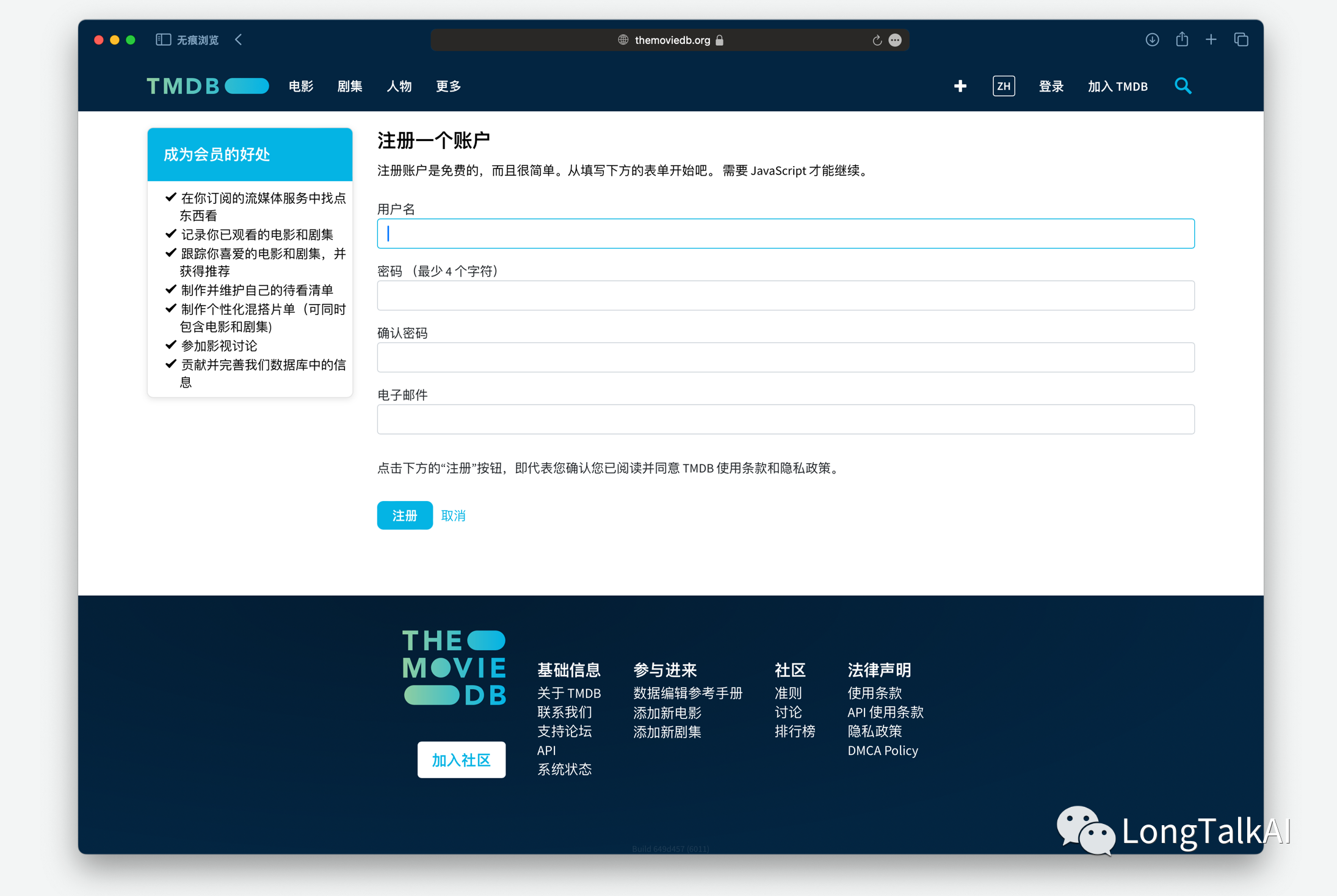Click the 加入社区 button in footer
1337x896 pixels.
(462, 760)
